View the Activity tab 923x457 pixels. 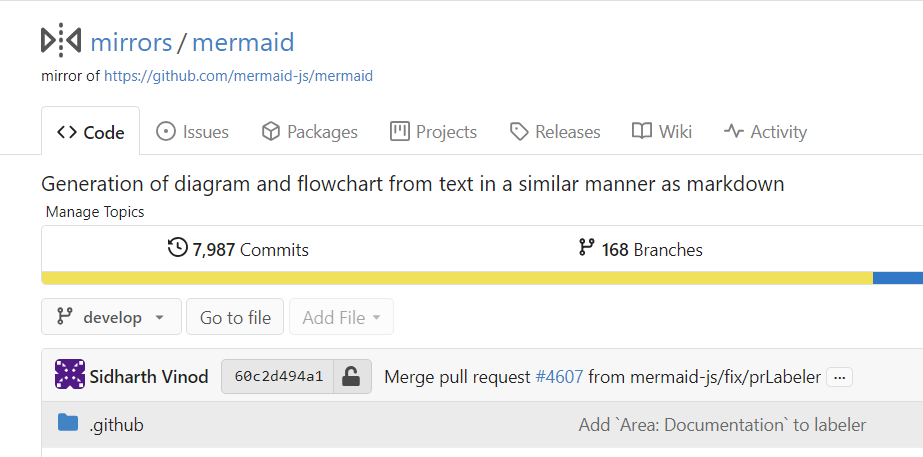(x=765, y=131)
